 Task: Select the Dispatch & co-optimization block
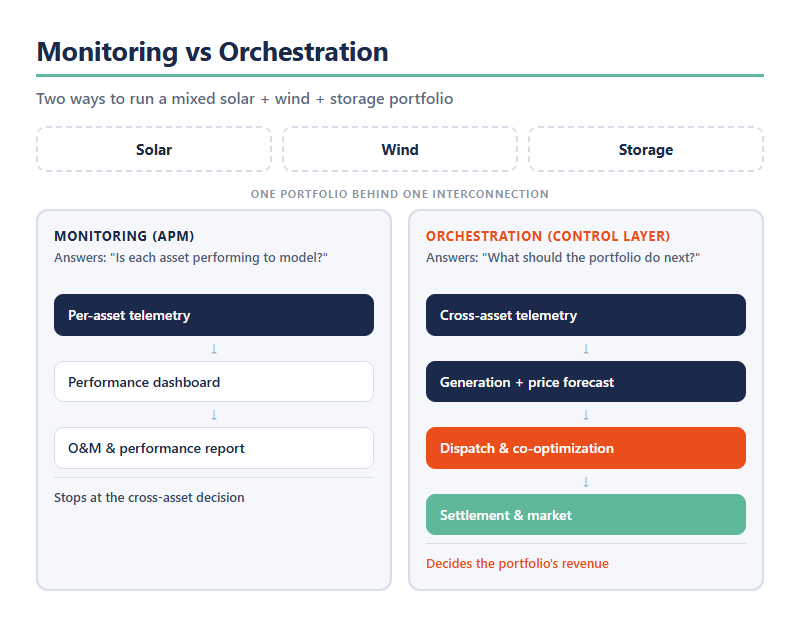point(586,448)
